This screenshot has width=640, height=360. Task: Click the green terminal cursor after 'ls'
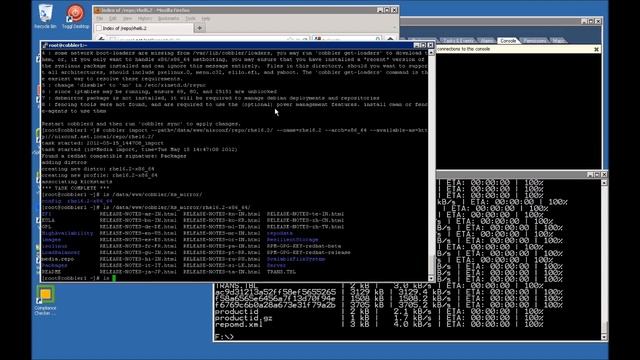point(114,278)
